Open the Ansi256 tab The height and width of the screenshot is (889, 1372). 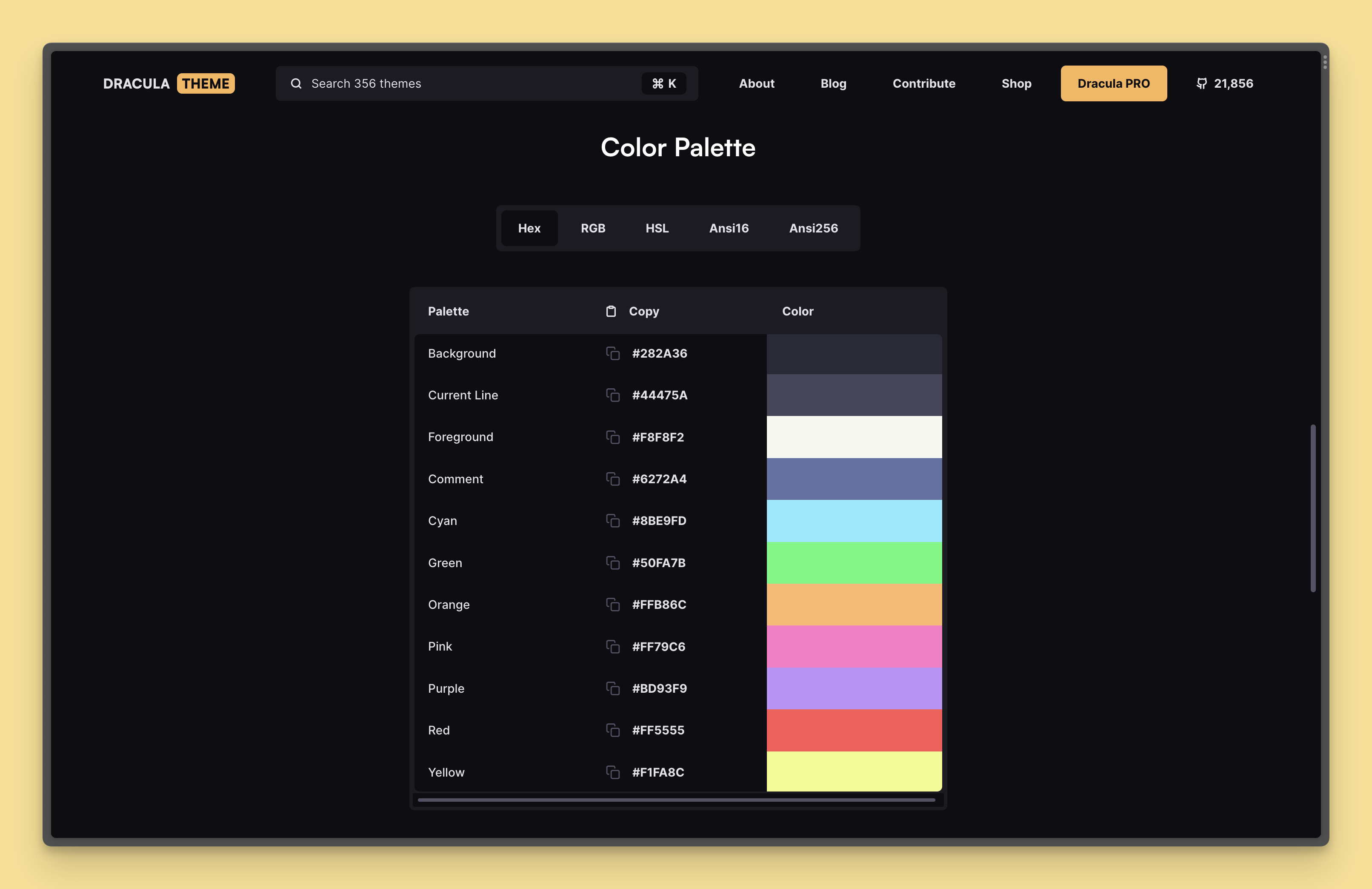click(x=813, y=229)
